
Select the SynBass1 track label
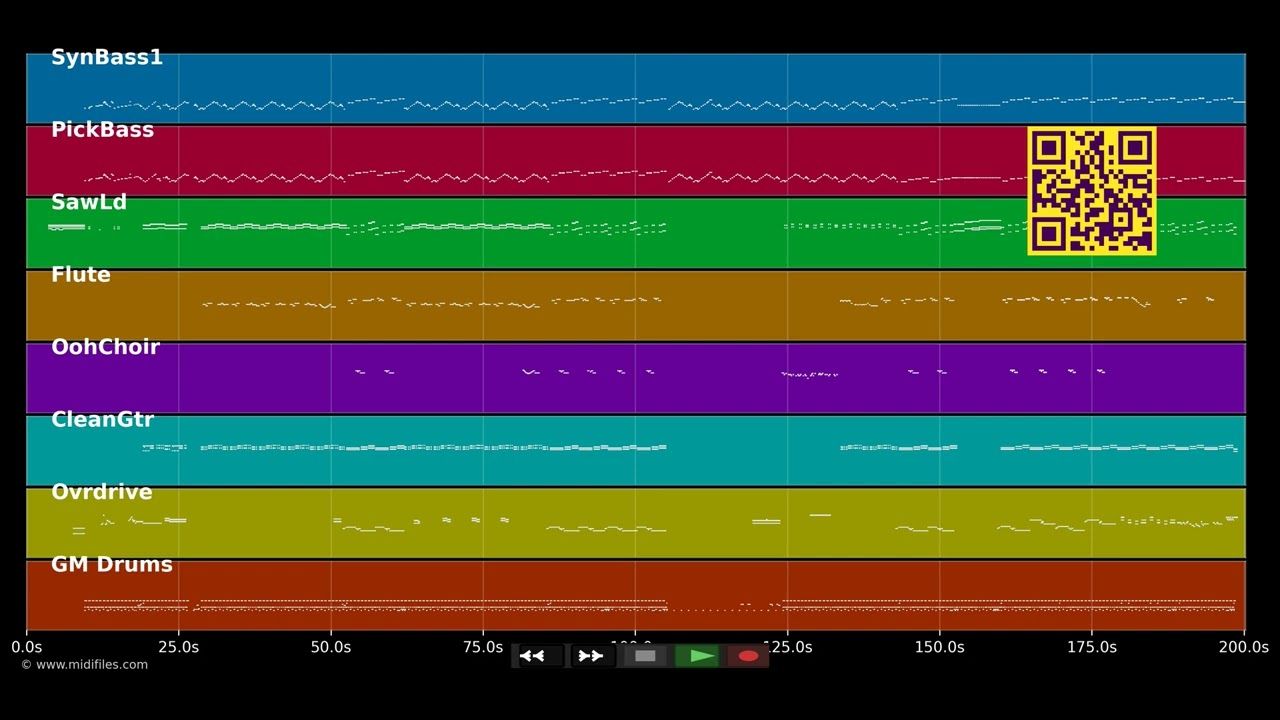[x=107, y=58]
